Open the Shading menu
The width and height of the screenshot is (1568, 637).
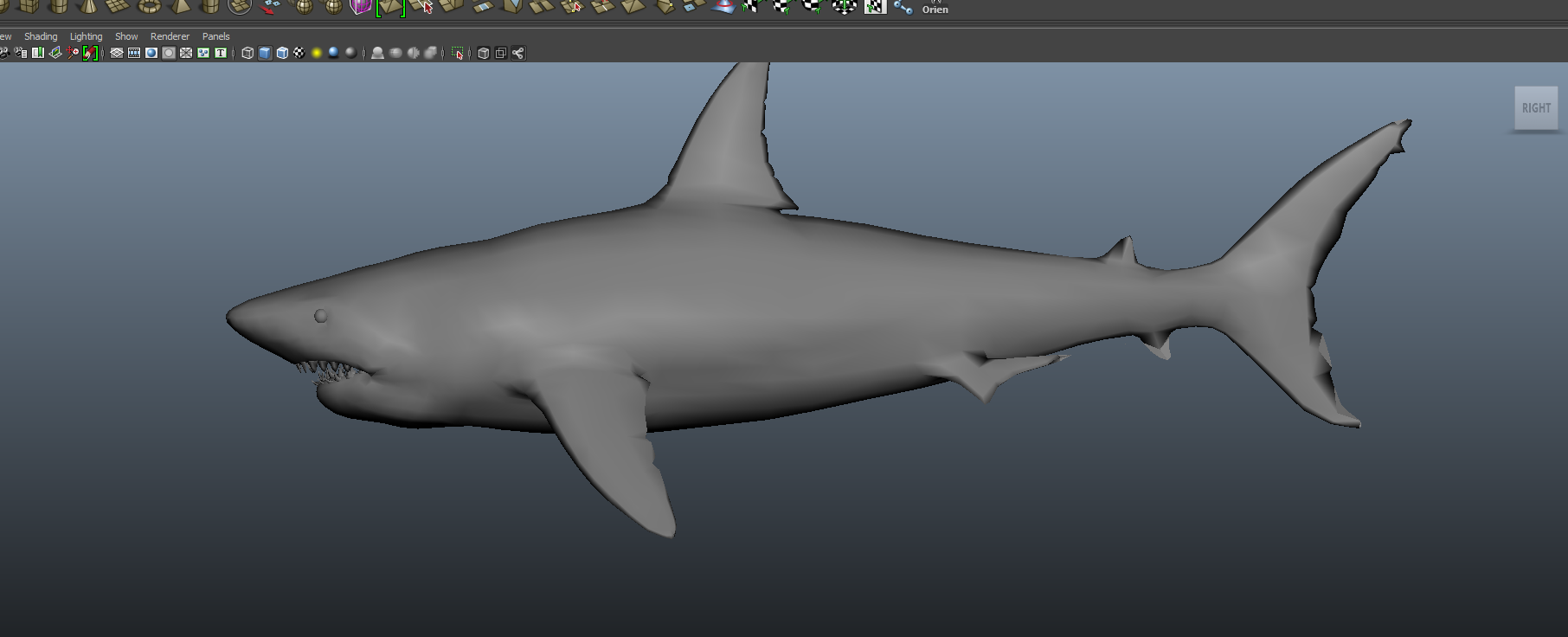(x=41, y=36)
